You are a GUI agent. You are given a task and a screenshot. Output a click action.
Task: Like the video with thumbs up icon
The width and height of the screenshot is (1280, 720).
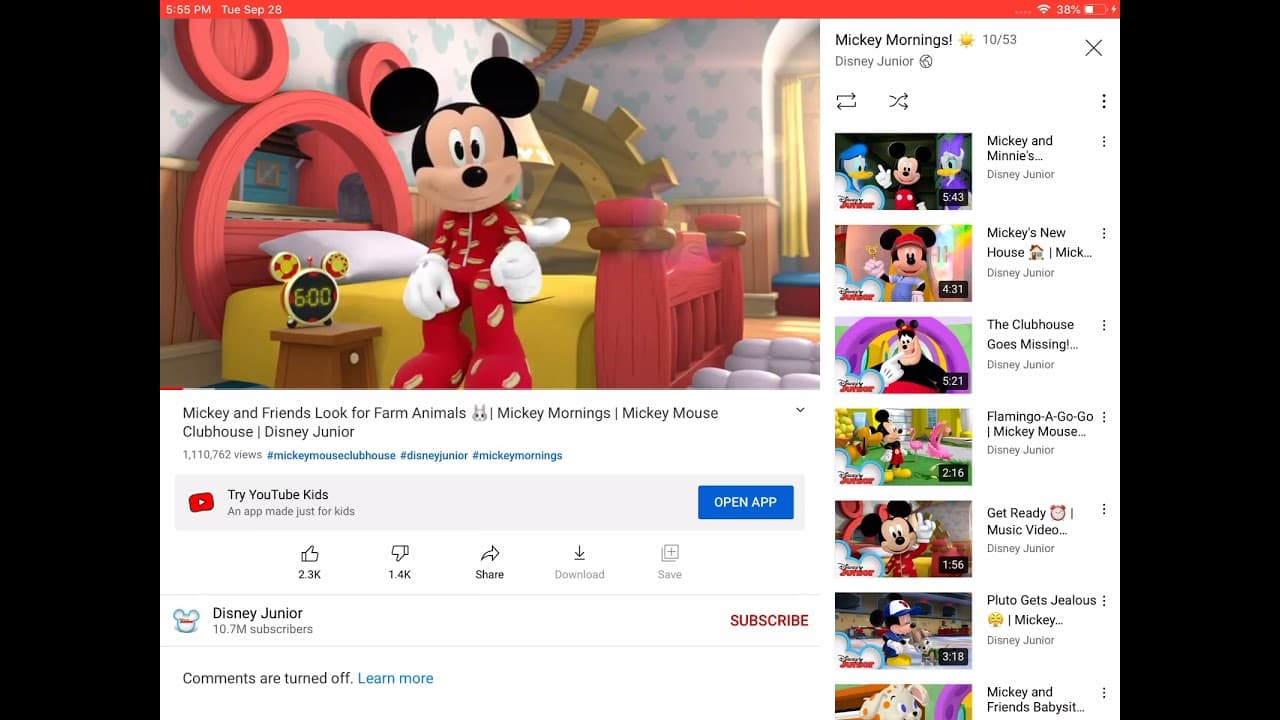310,554
